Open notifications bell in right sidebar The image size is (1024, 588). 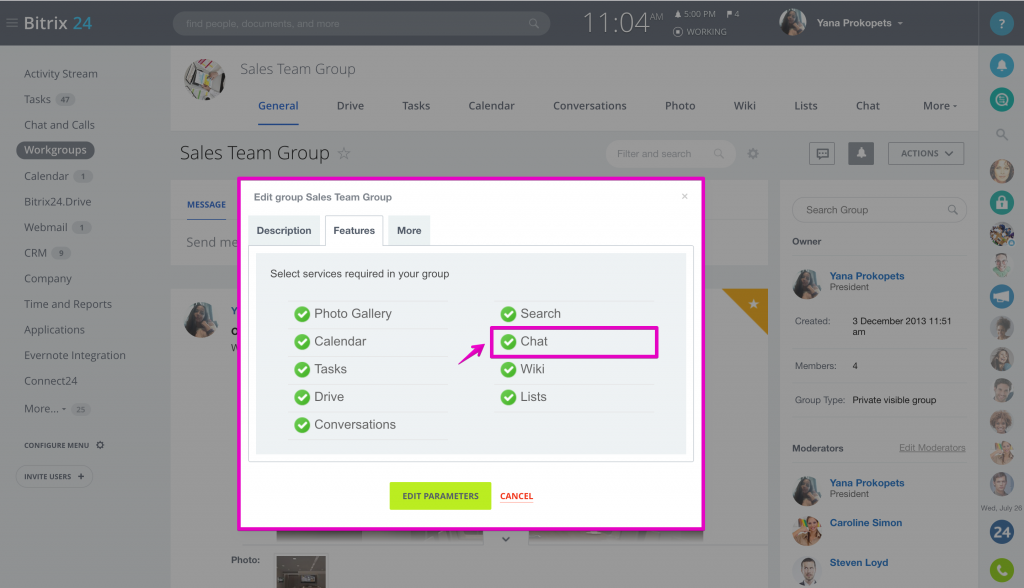pyautogui.click(x=1001, y=65)
